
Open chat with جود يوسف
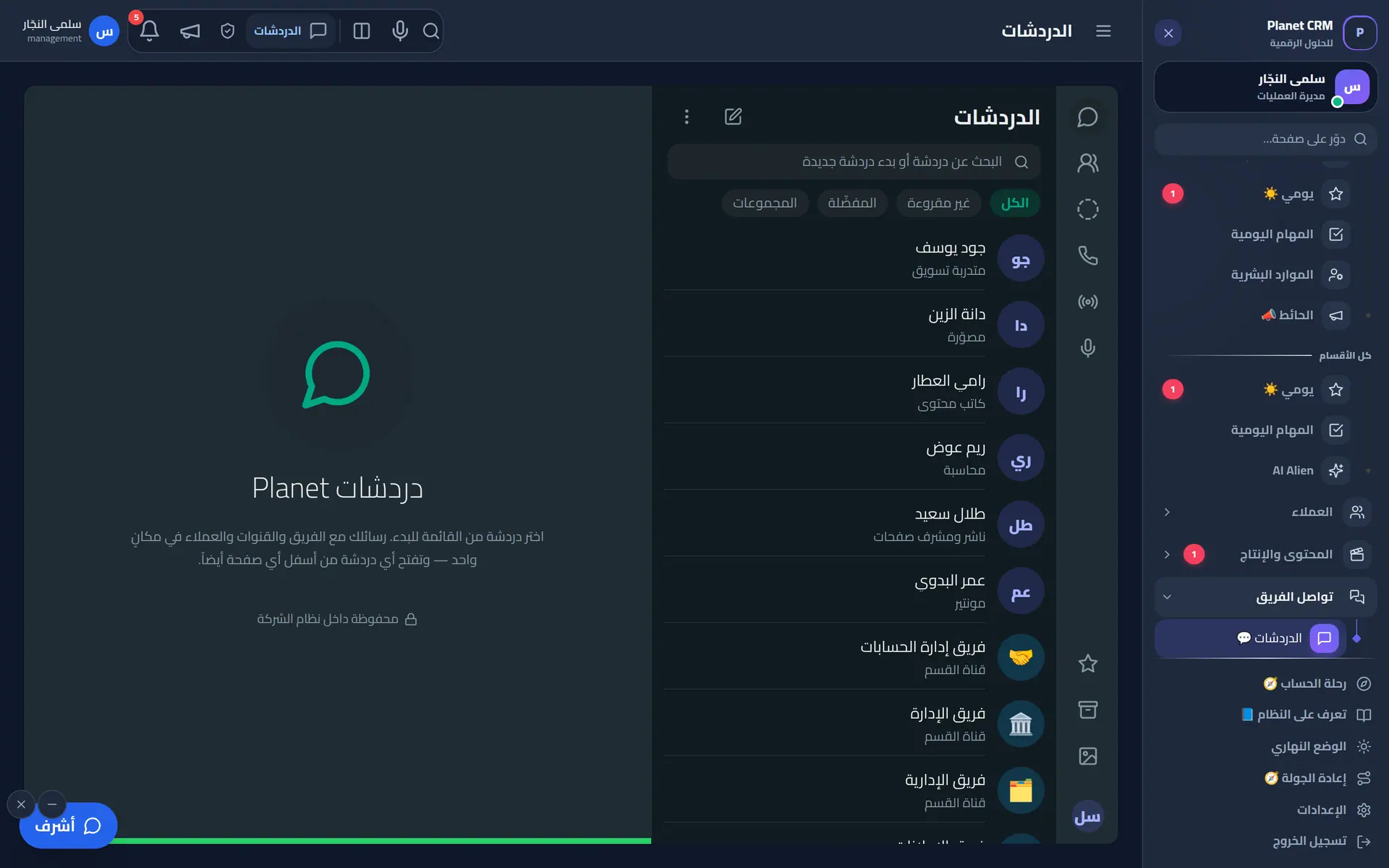tap(854, 258)
